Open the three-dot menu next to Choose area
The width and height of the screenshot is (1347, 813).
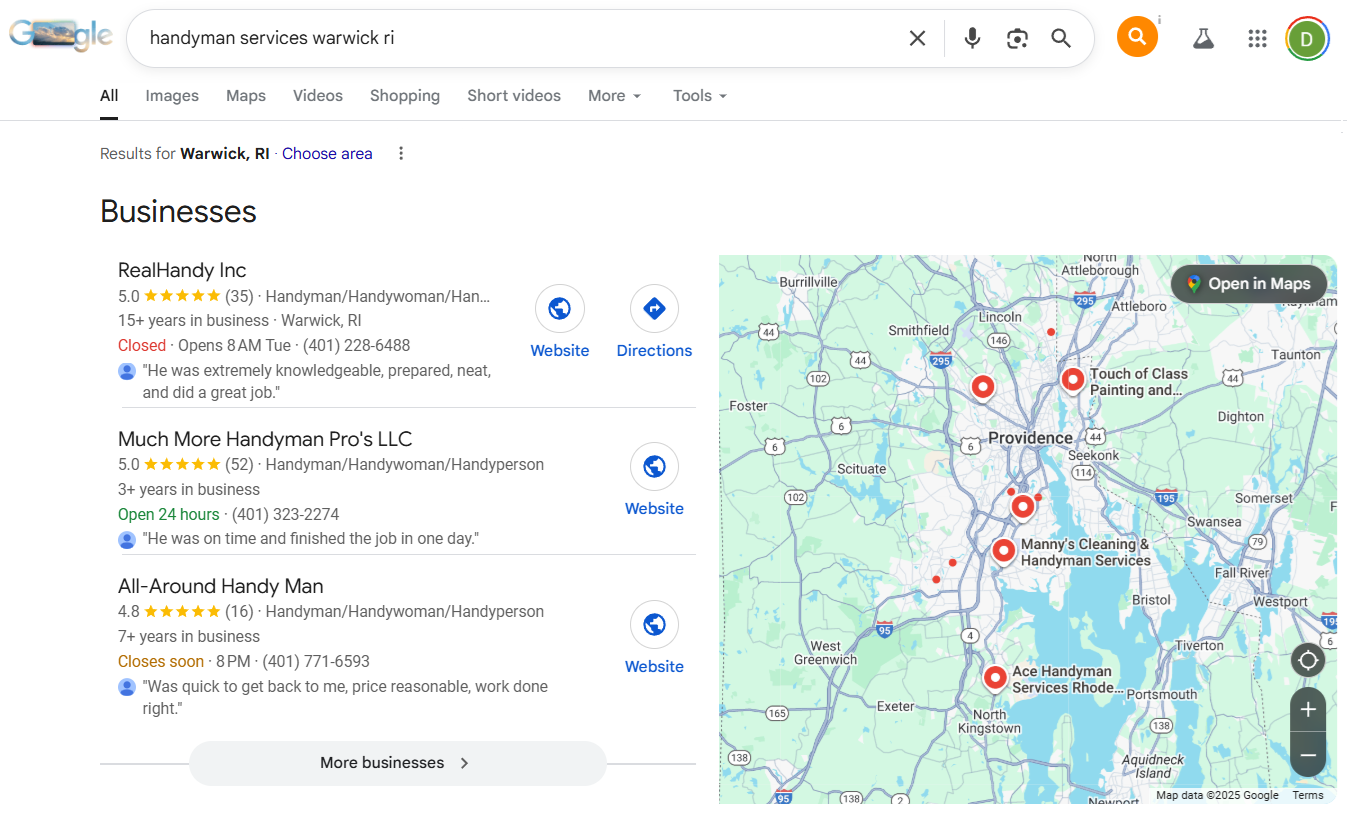400,153
